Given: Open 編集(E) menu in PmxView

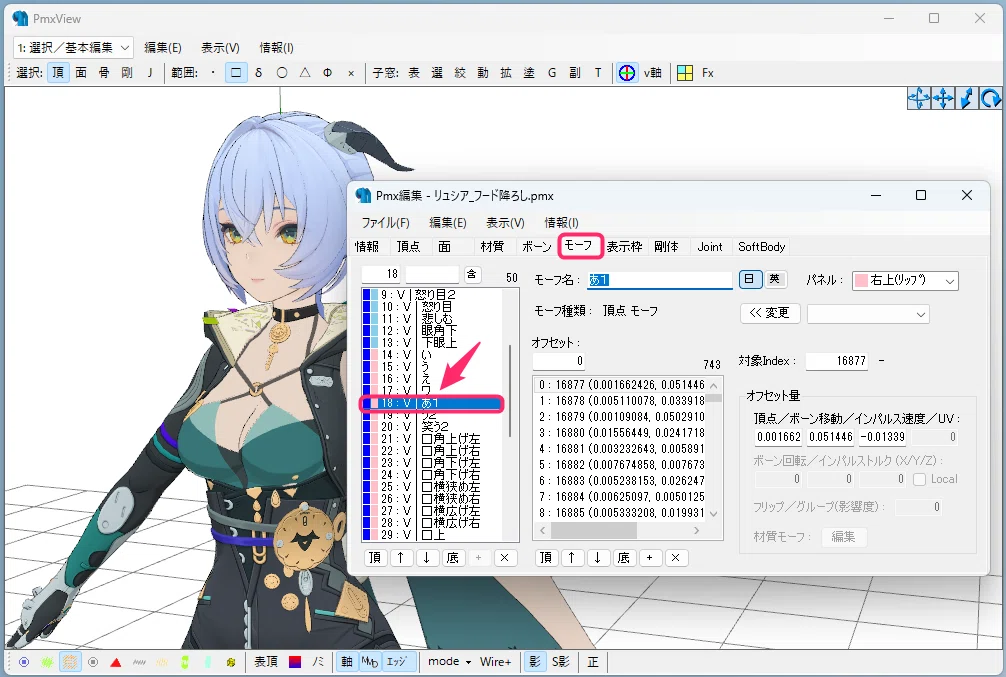Looking at the screenshot, I should [163, 47].
